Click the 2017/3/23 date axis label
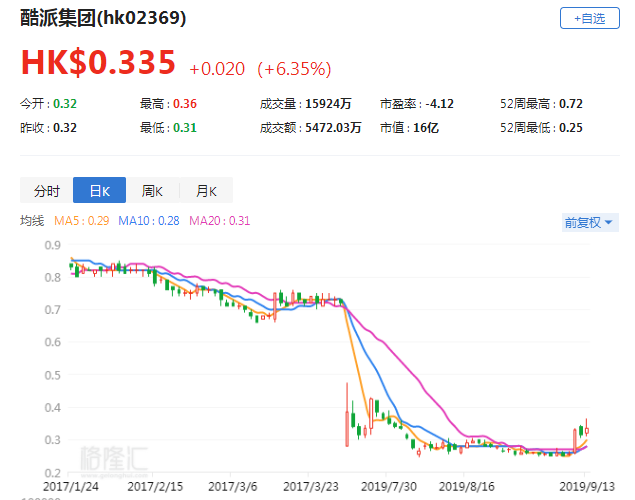 point(311,486)
